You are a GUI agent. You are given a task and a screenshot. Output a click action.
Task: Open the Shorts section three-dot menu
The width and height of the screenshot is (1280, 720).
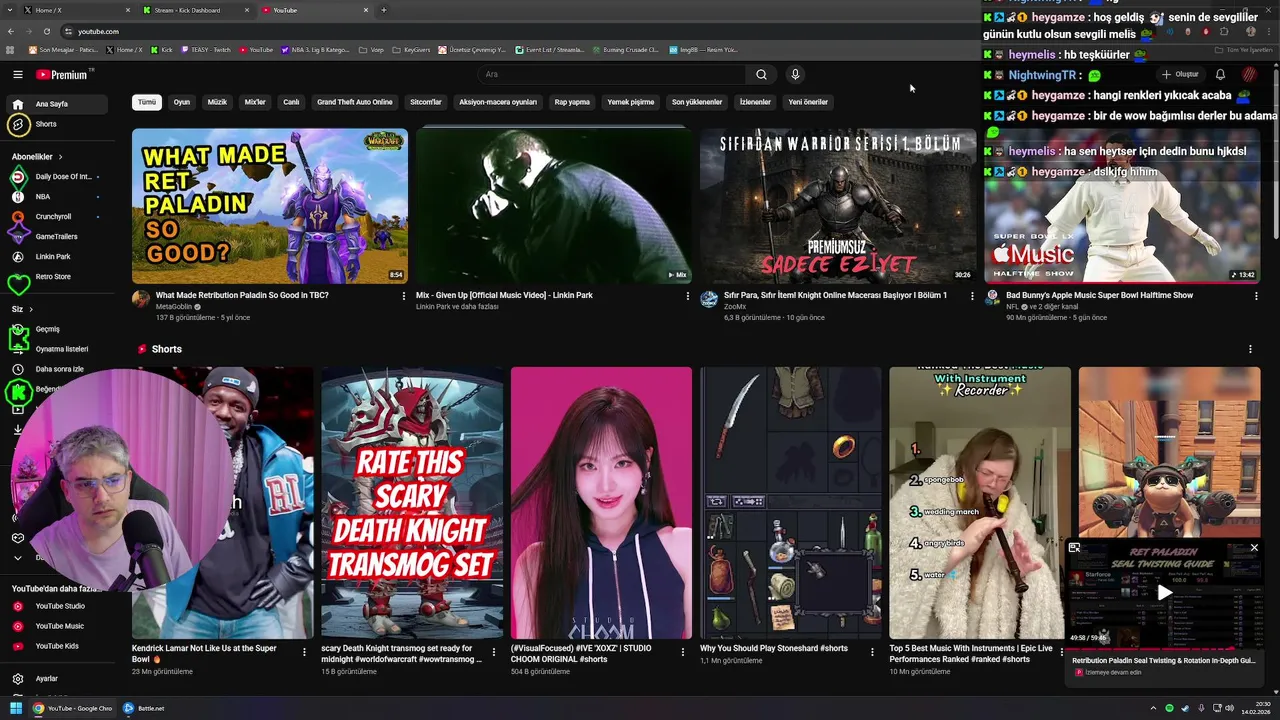pos(1250,349)
